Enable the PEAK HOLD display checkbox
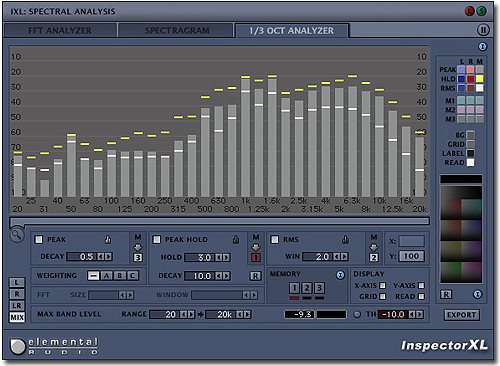 [x=157, y=239]
